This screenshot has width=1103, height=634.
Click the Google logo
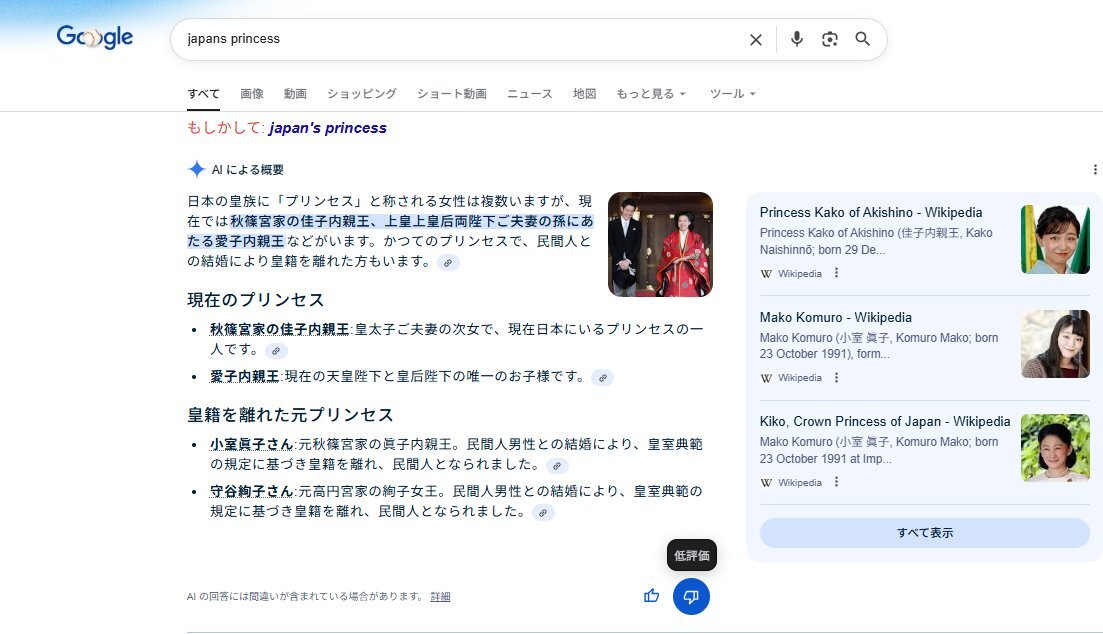95,38
